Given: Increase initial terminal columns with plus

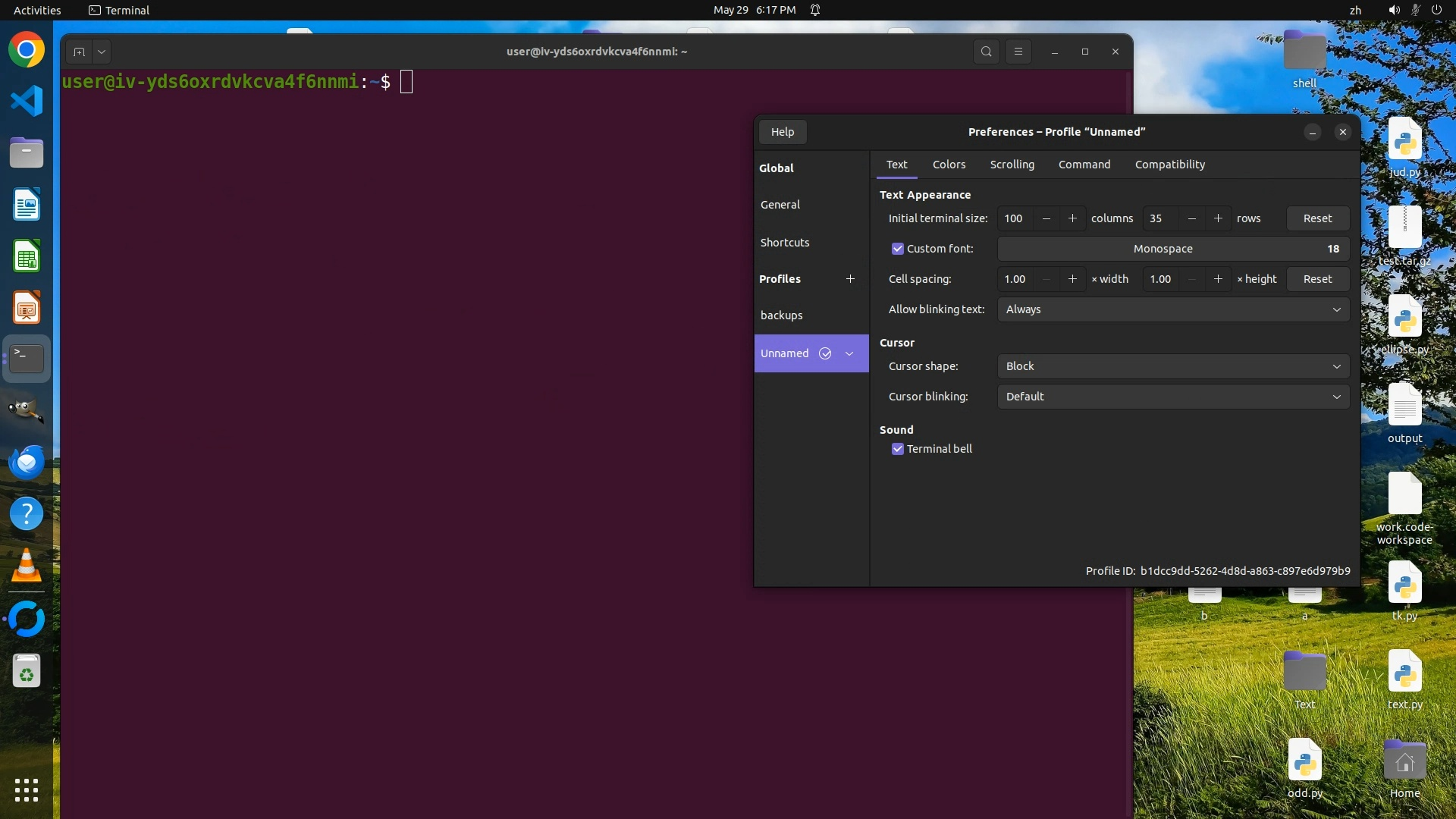Looking at the screenshot, I should [x=1072, y=218].
